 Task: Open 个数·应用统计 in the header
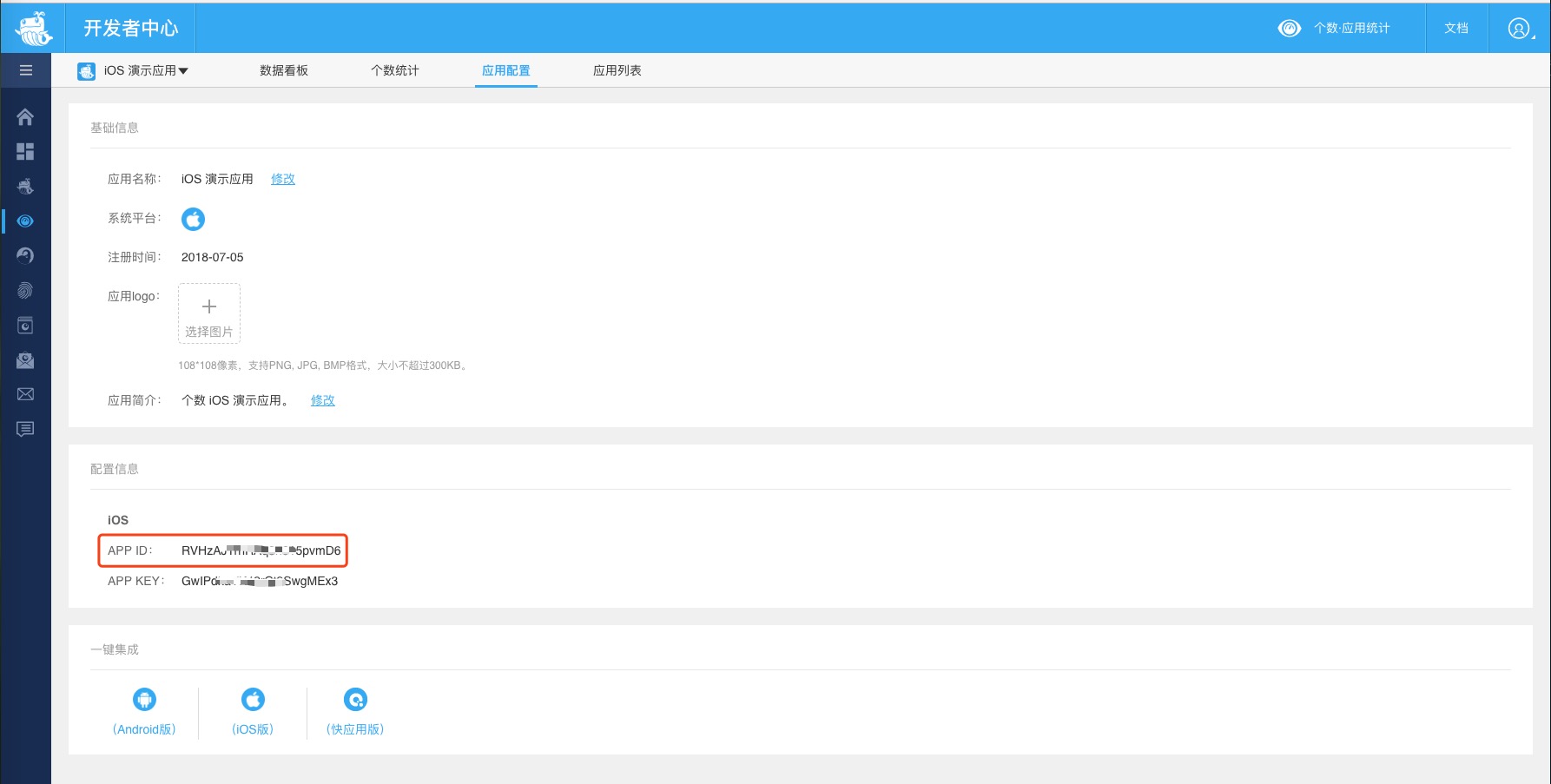(x=1352, y=29)
